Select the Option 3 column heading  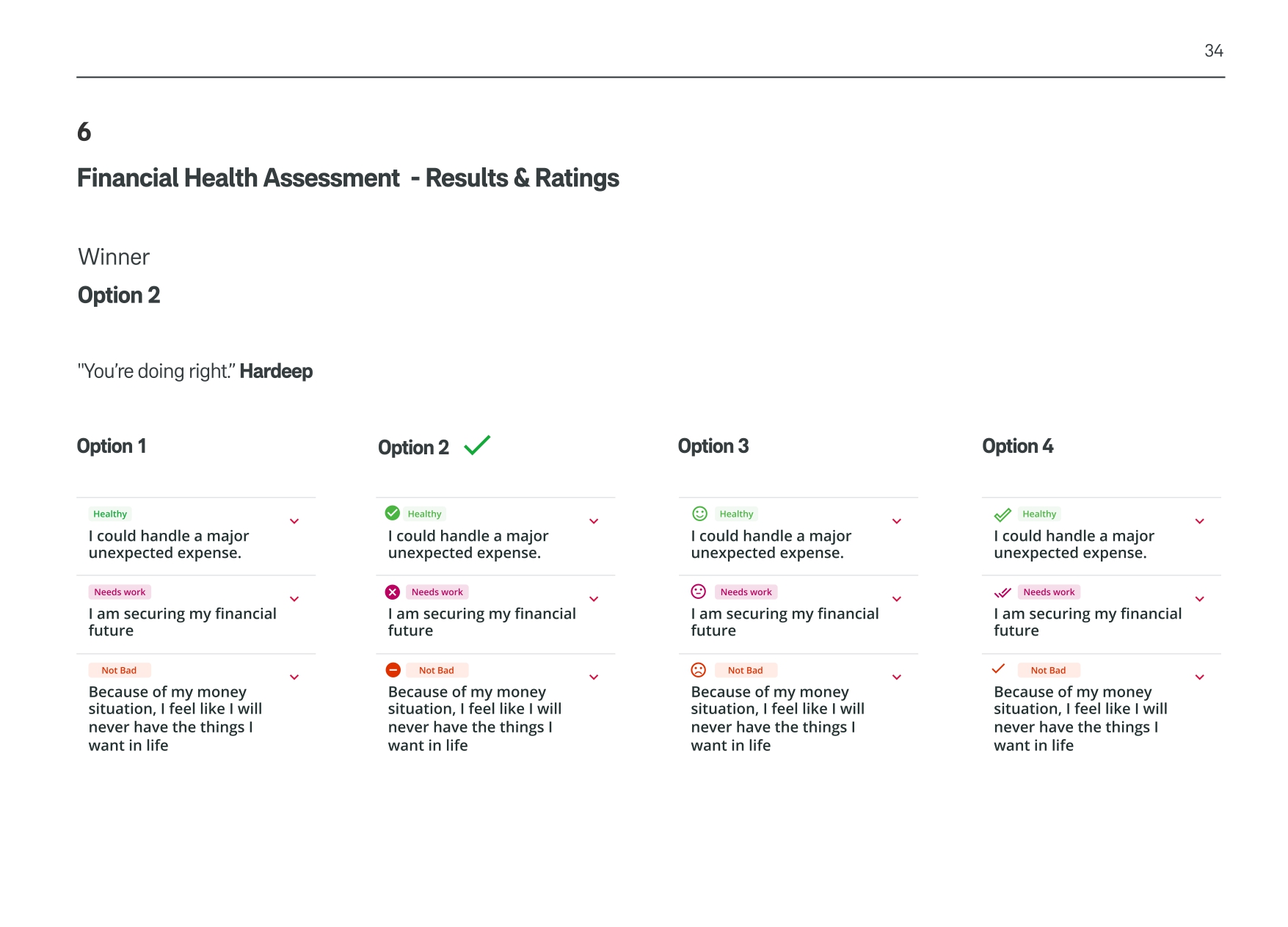(x=713, y=446)
